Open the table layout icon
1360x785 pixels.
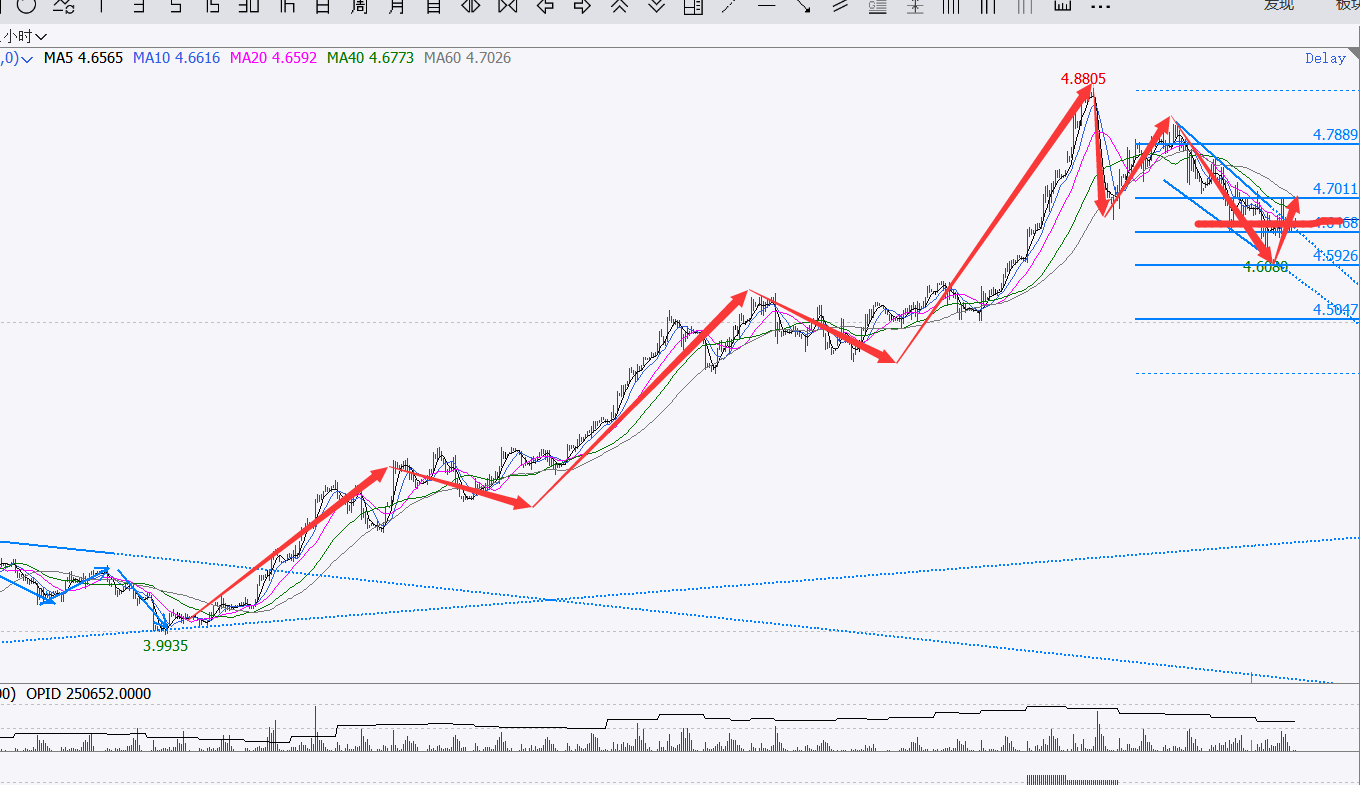point(692,6)
